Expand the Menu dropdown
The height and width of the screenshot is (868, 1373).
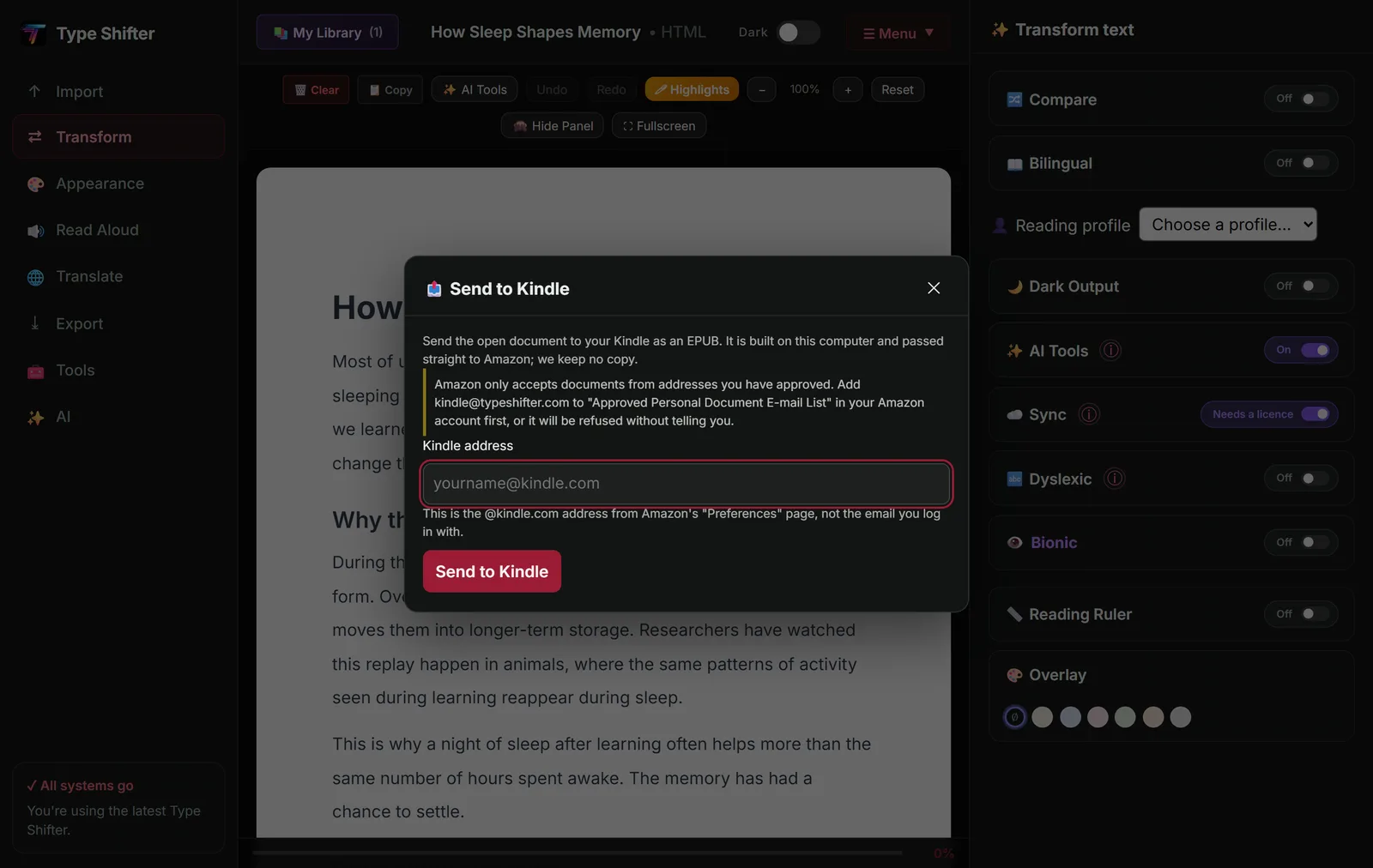point(898,33)
